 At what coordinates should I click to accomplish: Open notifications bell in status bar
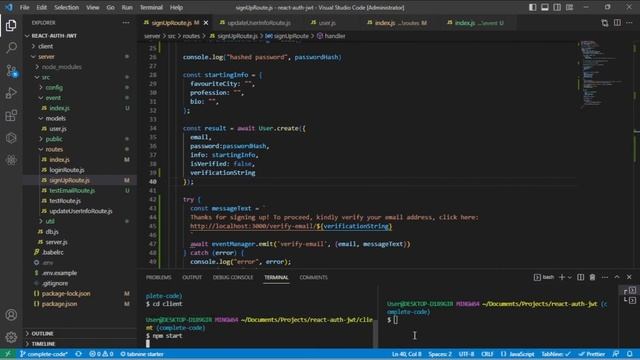[x=630, y=354]
